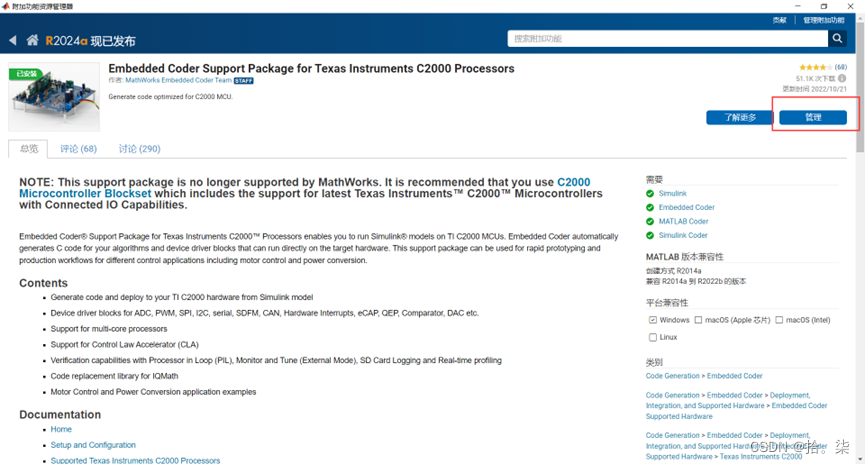Open the first Embedded Coder category link
The image size is (865, 464).
coord(735,376)
